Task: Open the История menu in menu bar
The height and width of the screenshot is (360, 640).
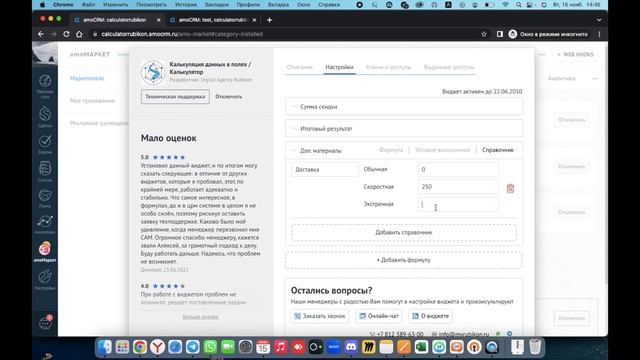Action: point(186,4)
